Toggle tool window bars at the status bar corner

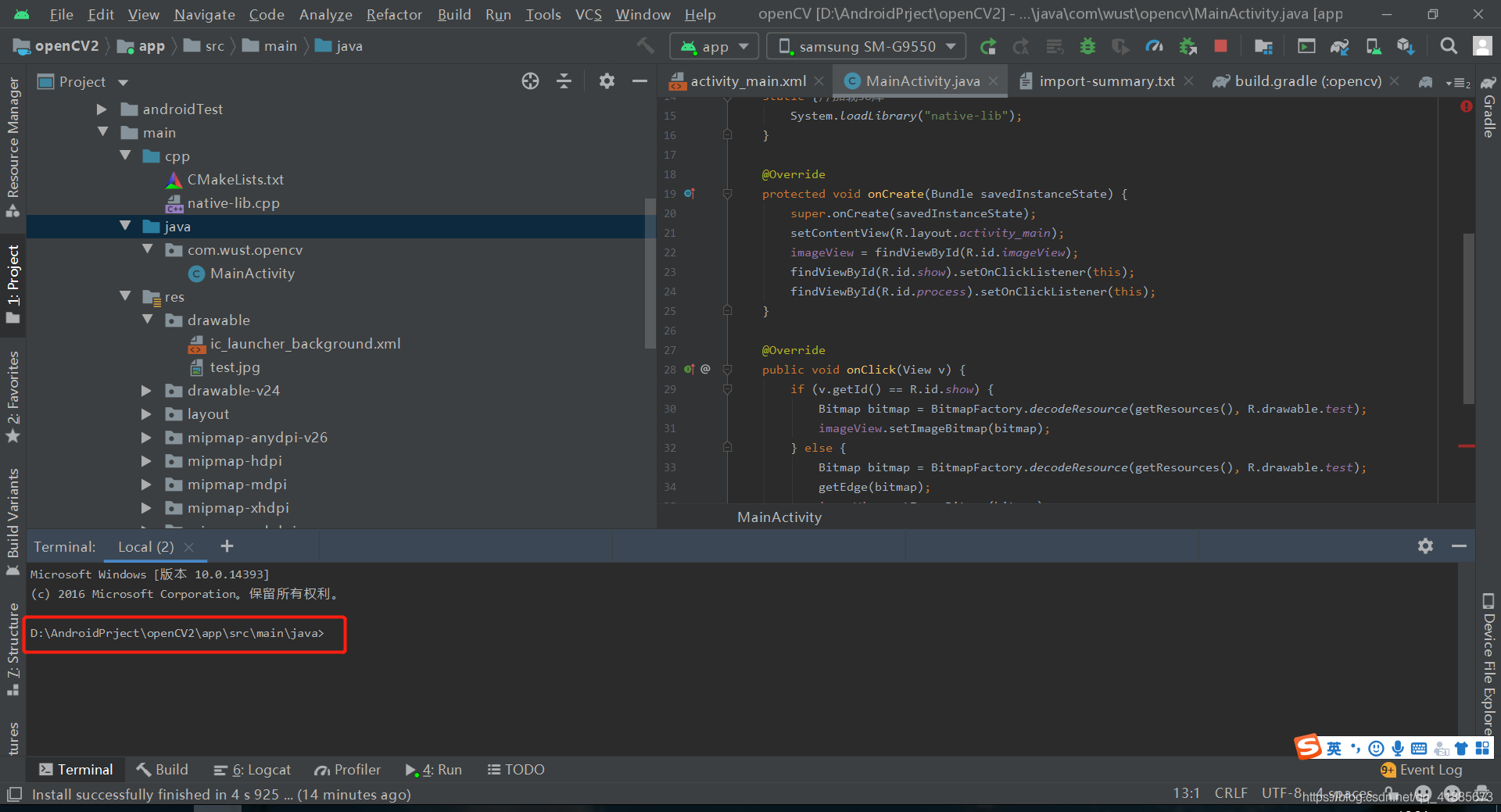[13, 794]
